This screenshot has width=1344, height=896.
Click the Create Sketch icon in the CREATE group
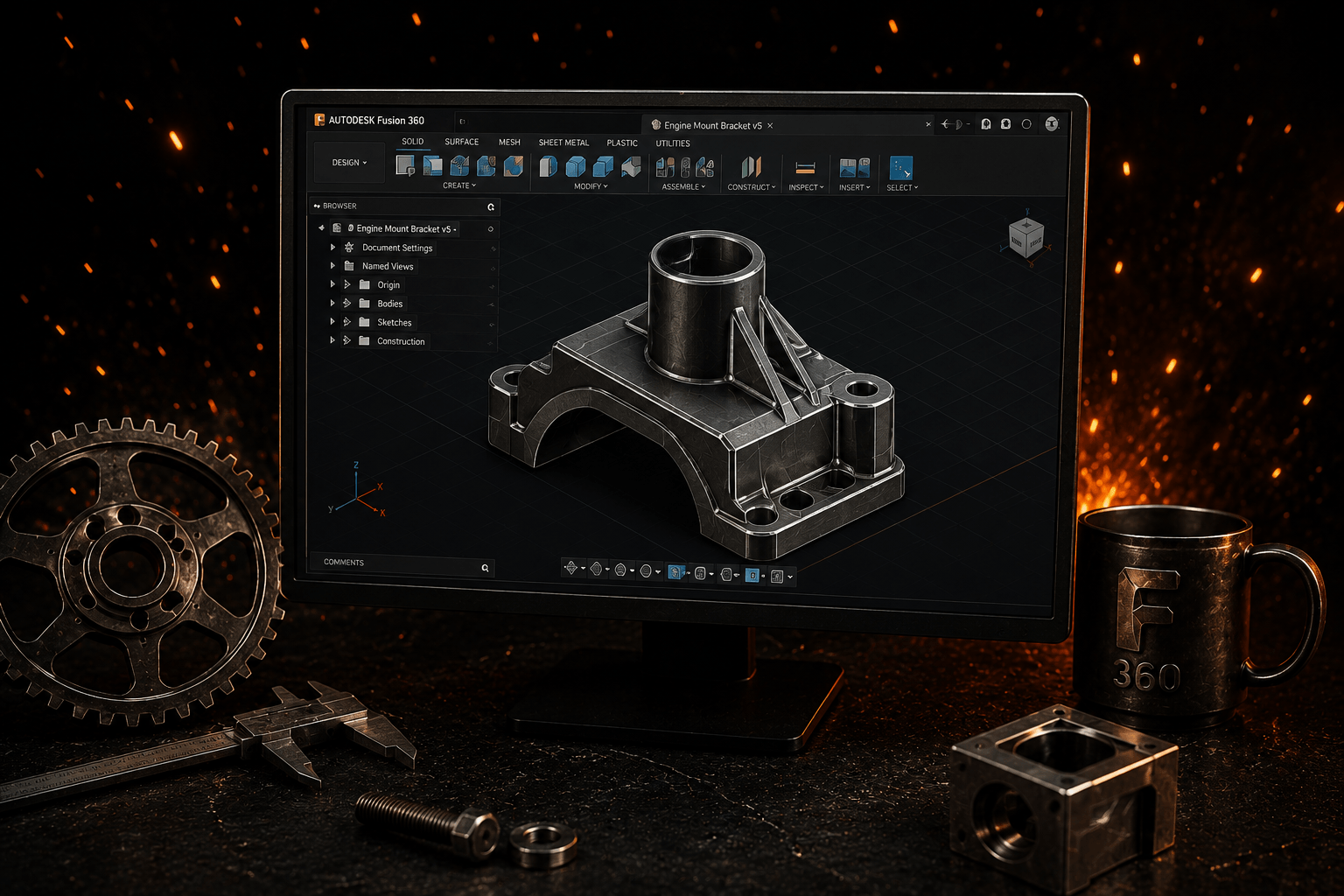[x=405, y=165]
